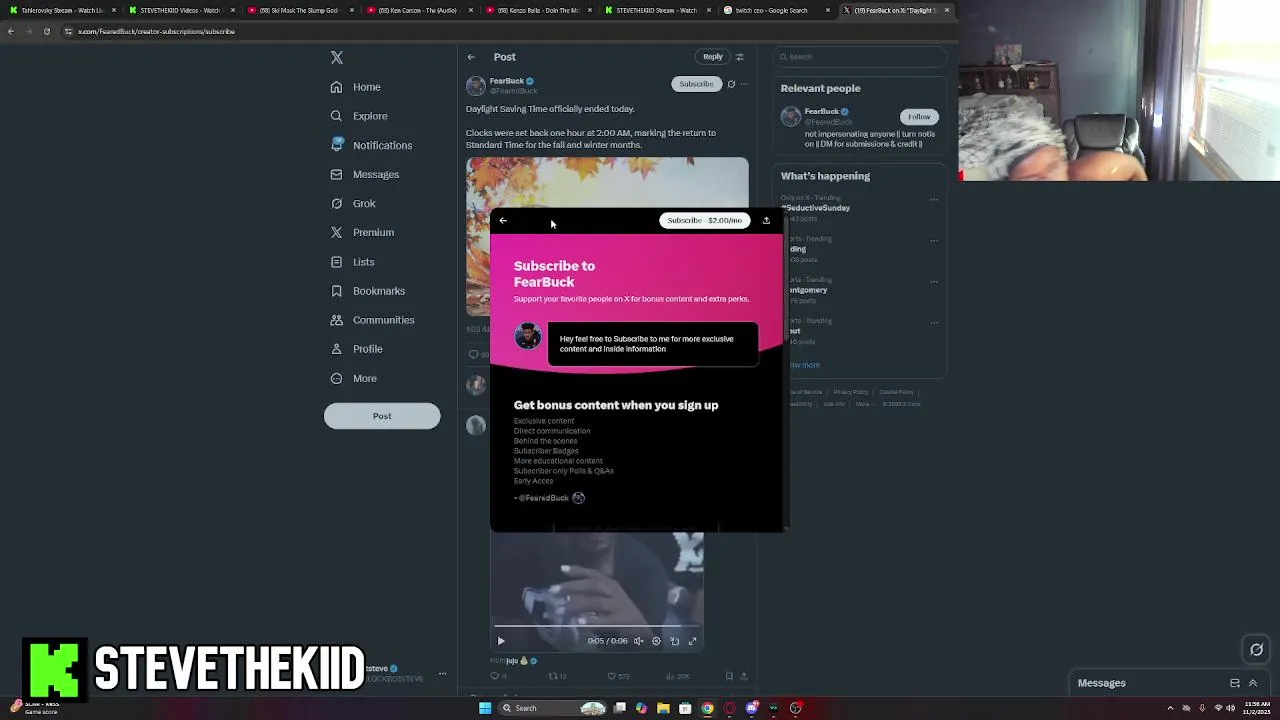Open Profile in the sidebar
The image size is (1280, 720).
(357, 349)
